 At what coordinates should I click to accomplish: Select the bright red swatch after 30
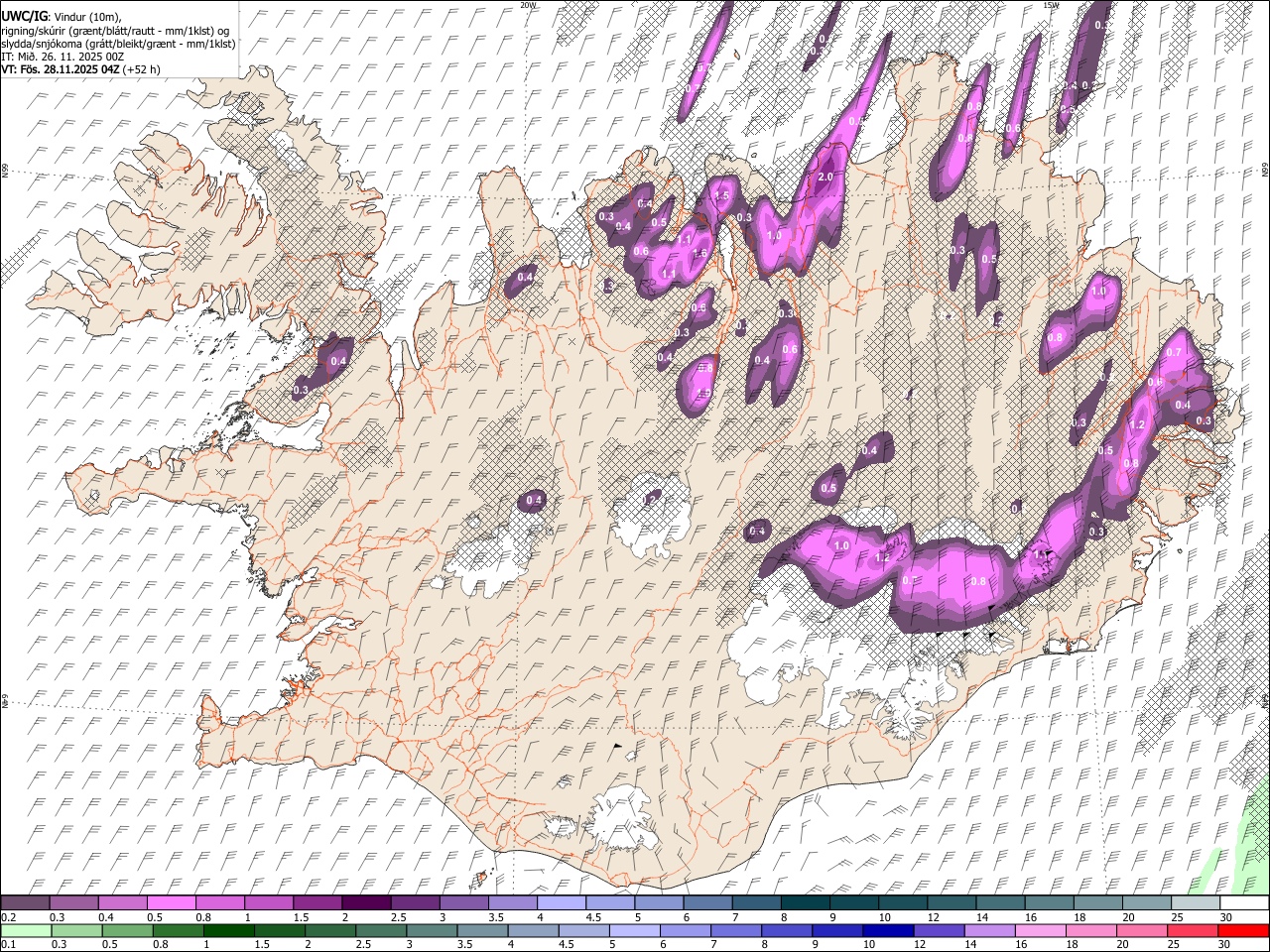click(1244, 930)
